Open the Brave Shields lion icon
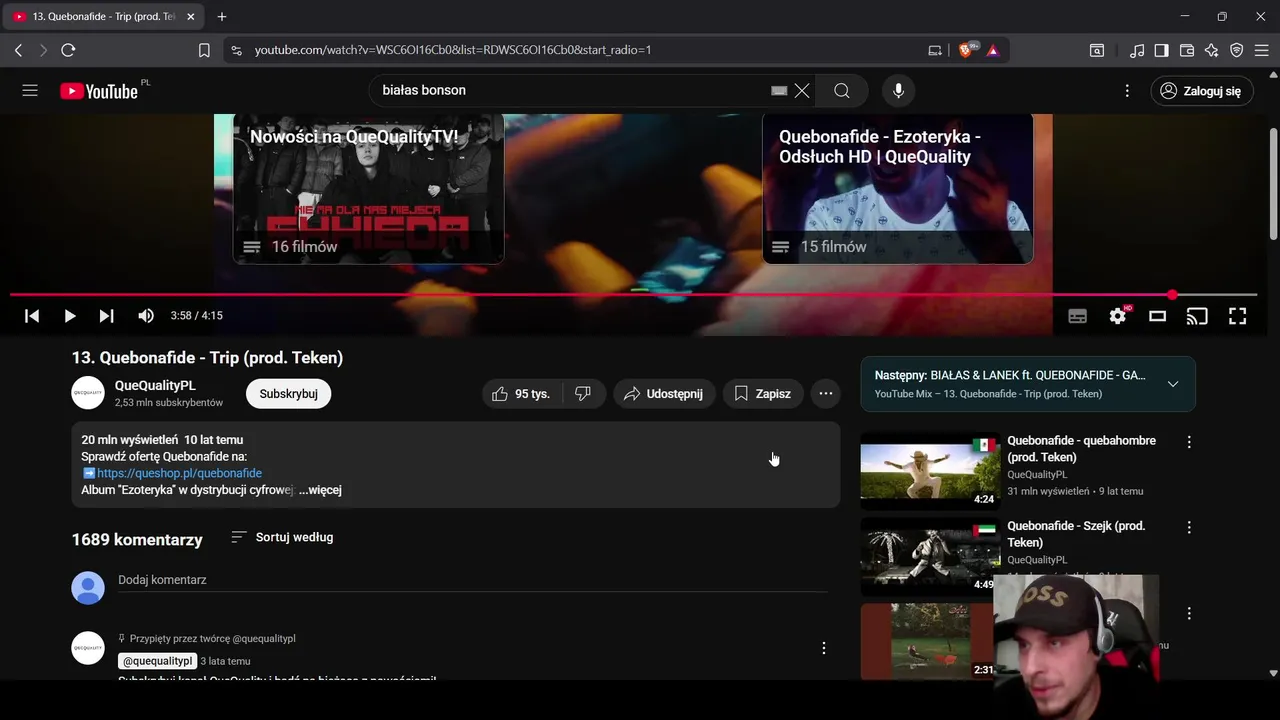 (966, 50)
